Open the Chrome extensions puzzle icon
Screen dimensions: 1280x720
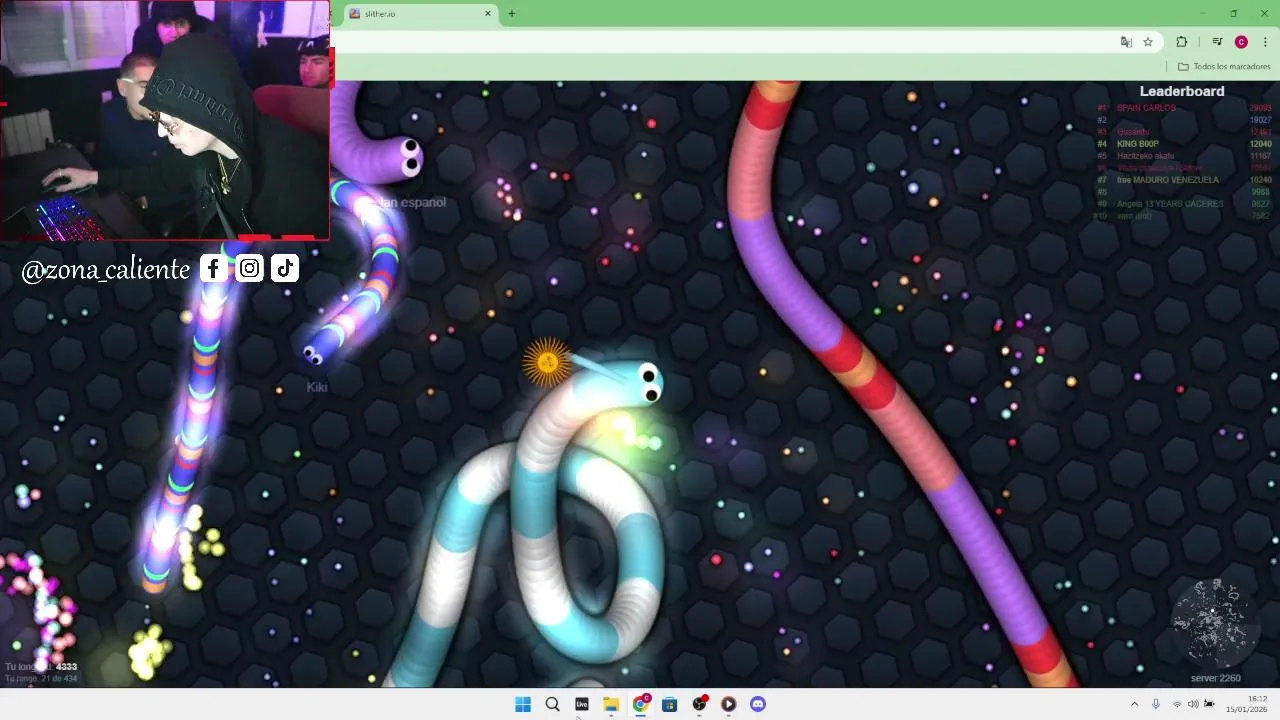[1182, 42]
